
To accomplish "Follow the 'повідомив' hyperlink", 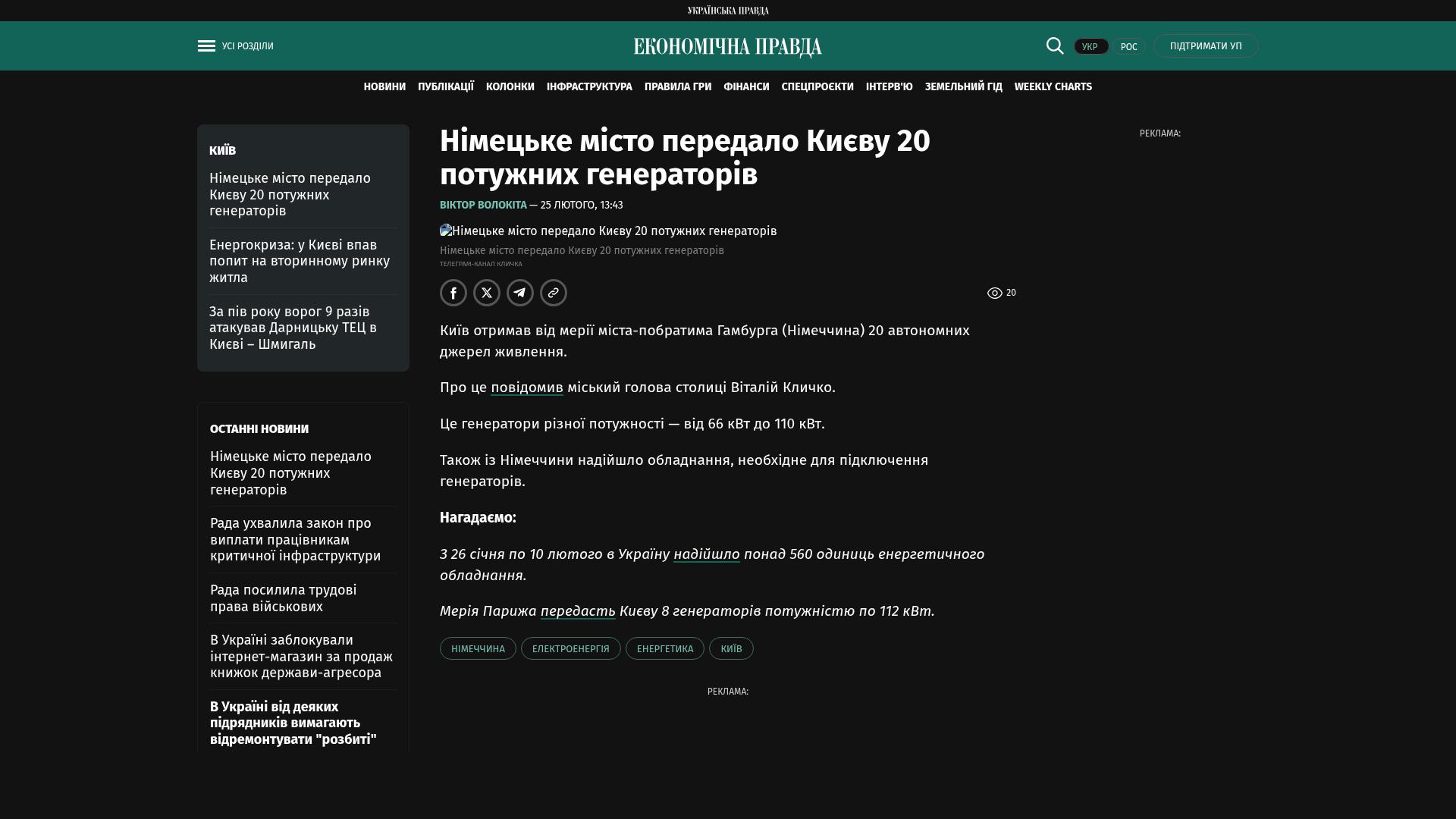I will (526, 388).
